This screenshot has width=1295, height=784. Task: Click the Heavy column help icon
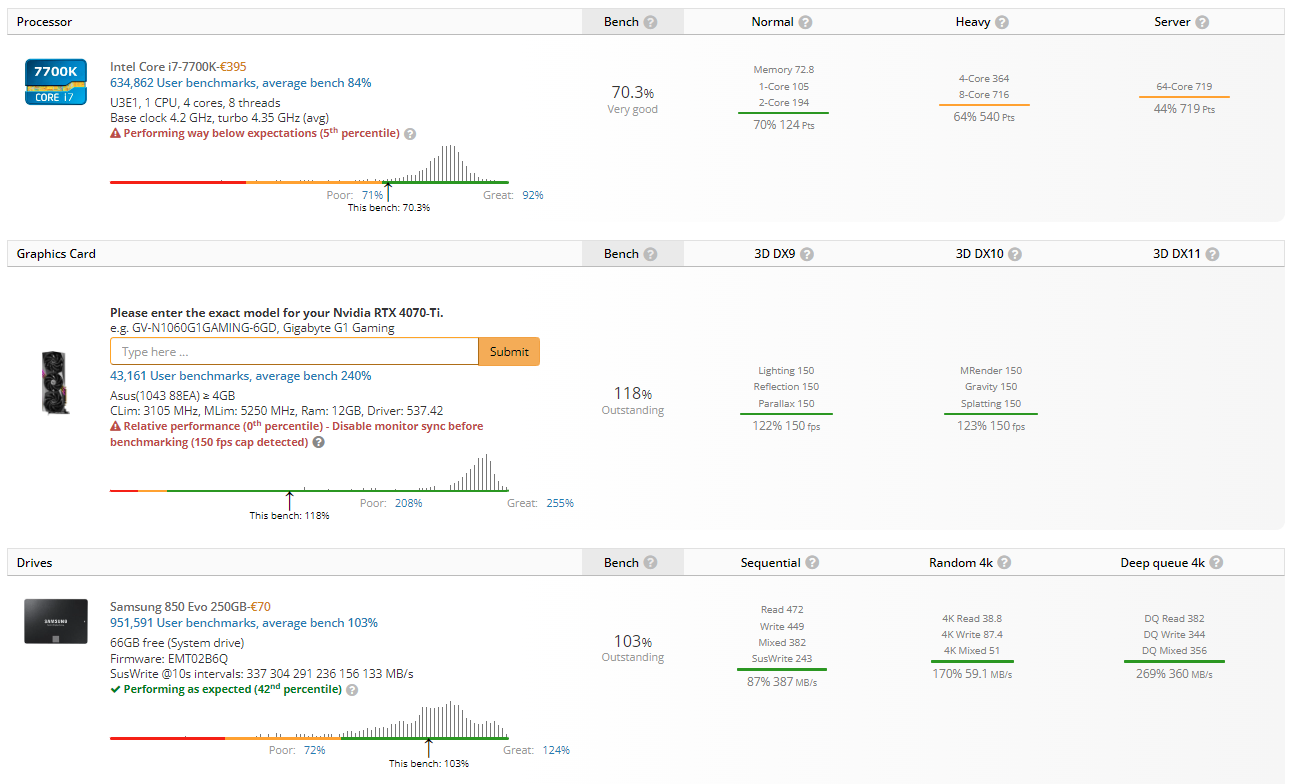(1004, 22)
